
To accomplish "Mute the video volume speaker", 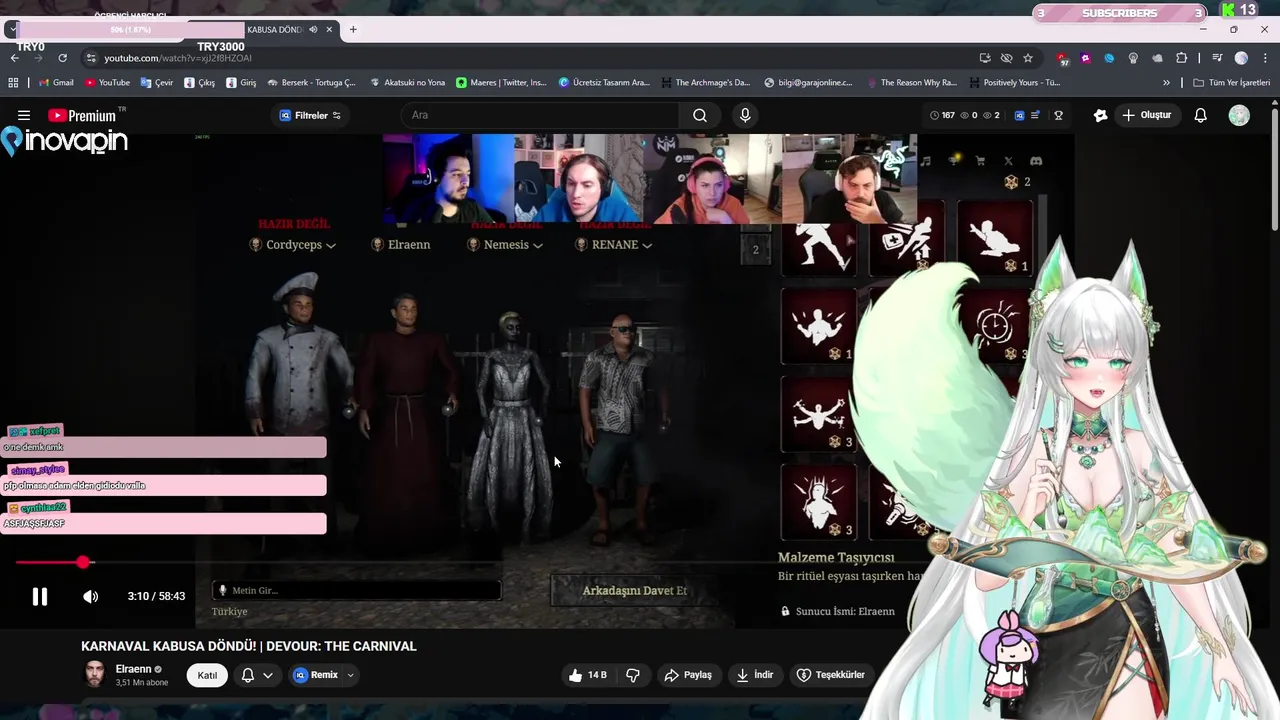I will coord(90,596).
